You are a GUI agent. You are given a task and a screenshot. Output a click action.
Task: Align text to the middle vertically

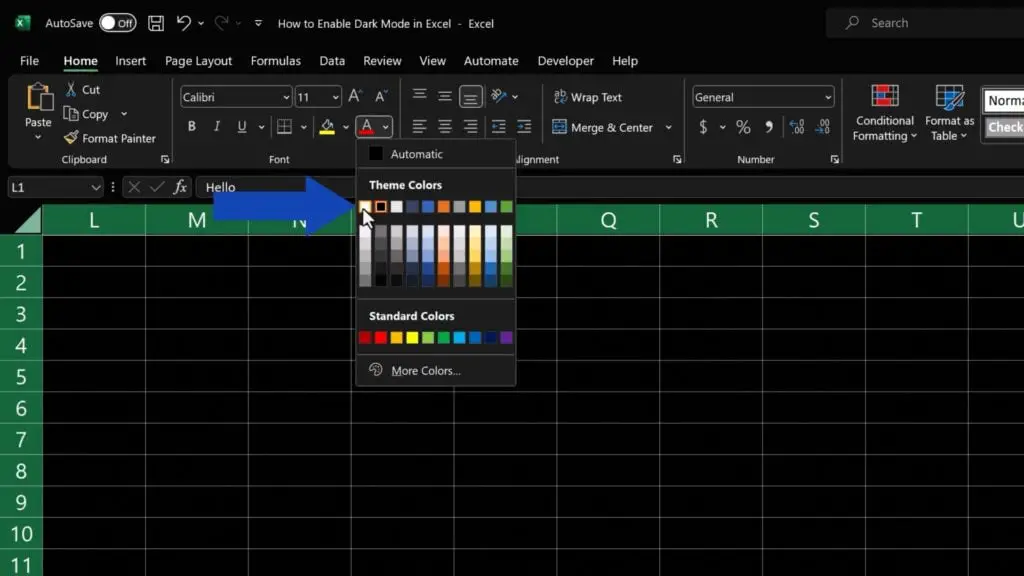(x=445, y=97)
